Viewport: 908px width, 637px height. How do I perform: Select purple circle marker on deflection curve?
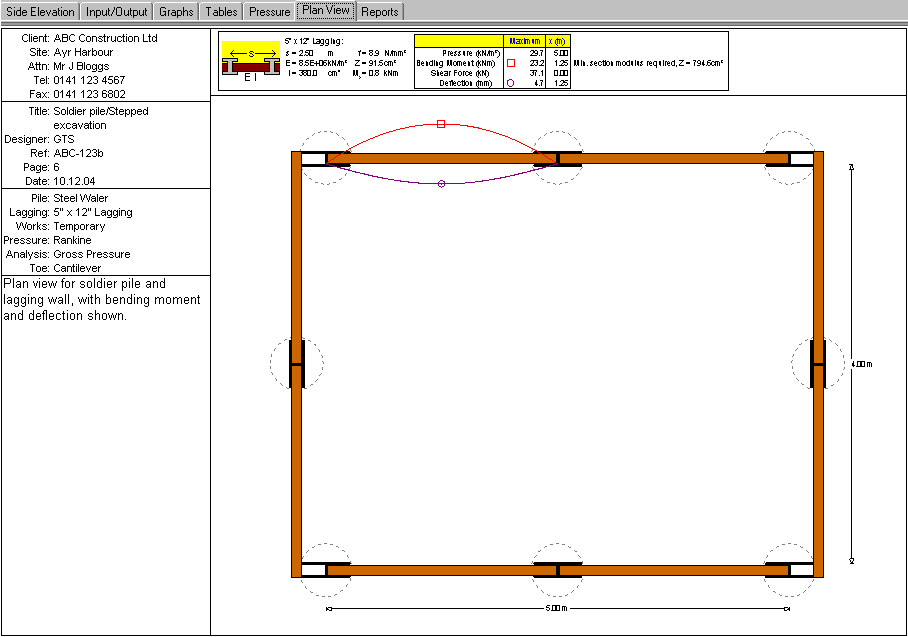point(441,184)
